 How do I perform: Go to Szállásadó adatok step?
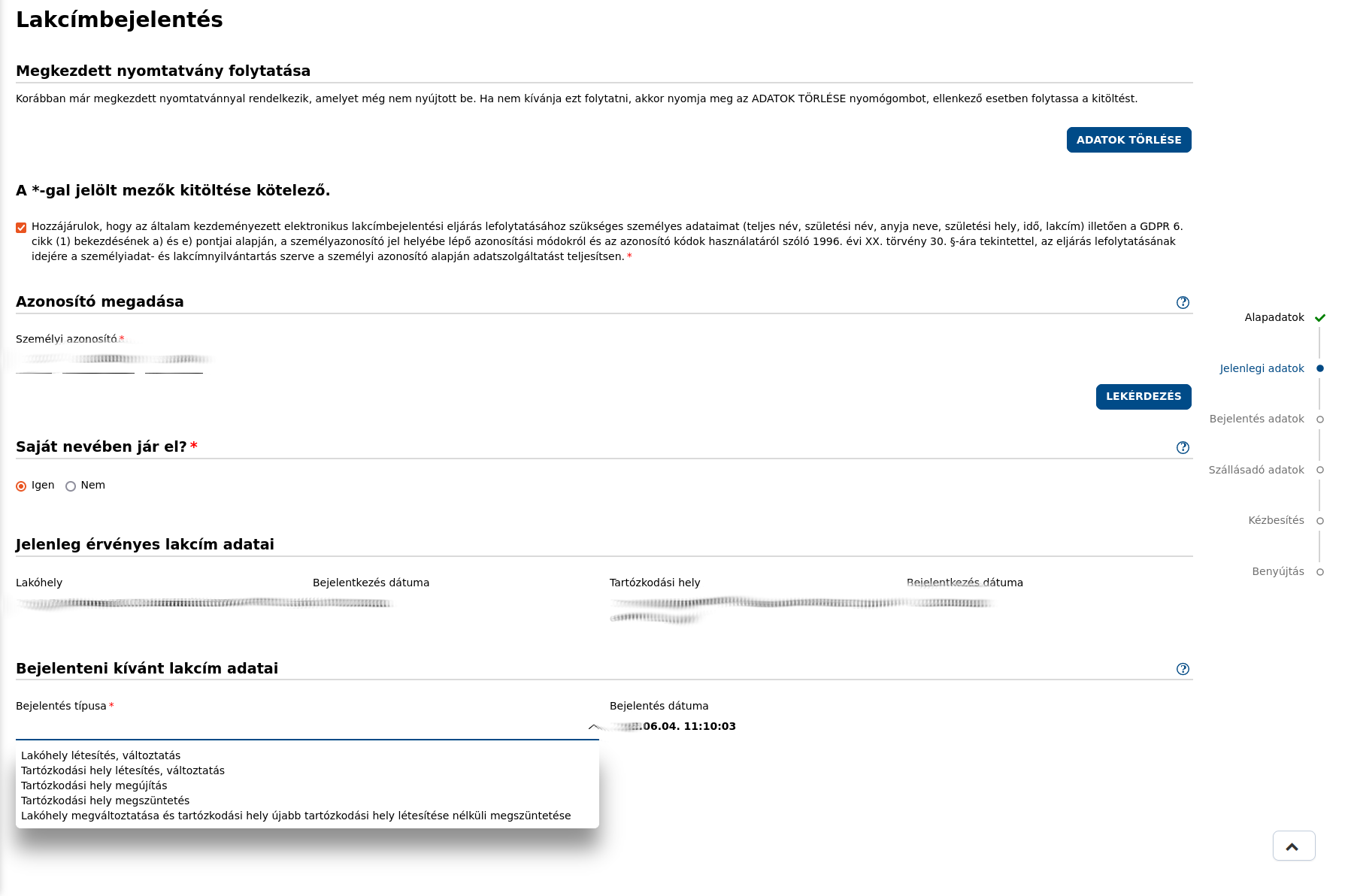1256,470
